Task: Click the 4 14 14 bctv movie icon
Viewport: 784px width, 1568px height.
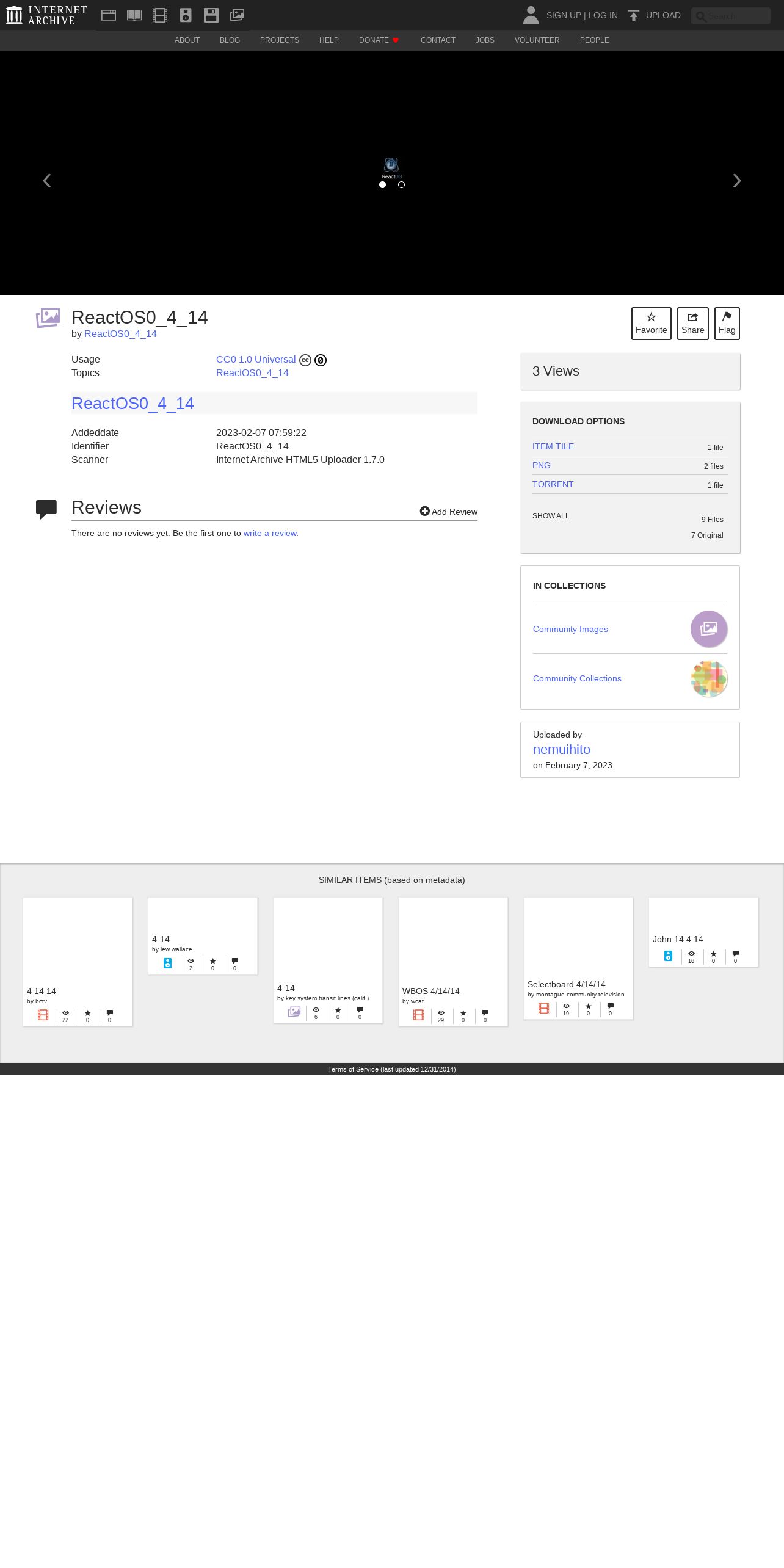Action: click(x=43, y=1015)
